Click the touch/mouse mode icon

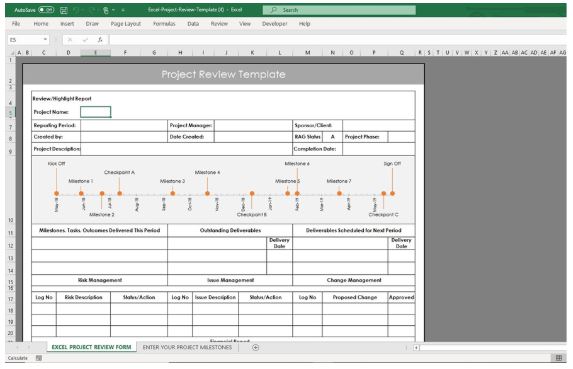coord(106,10)
